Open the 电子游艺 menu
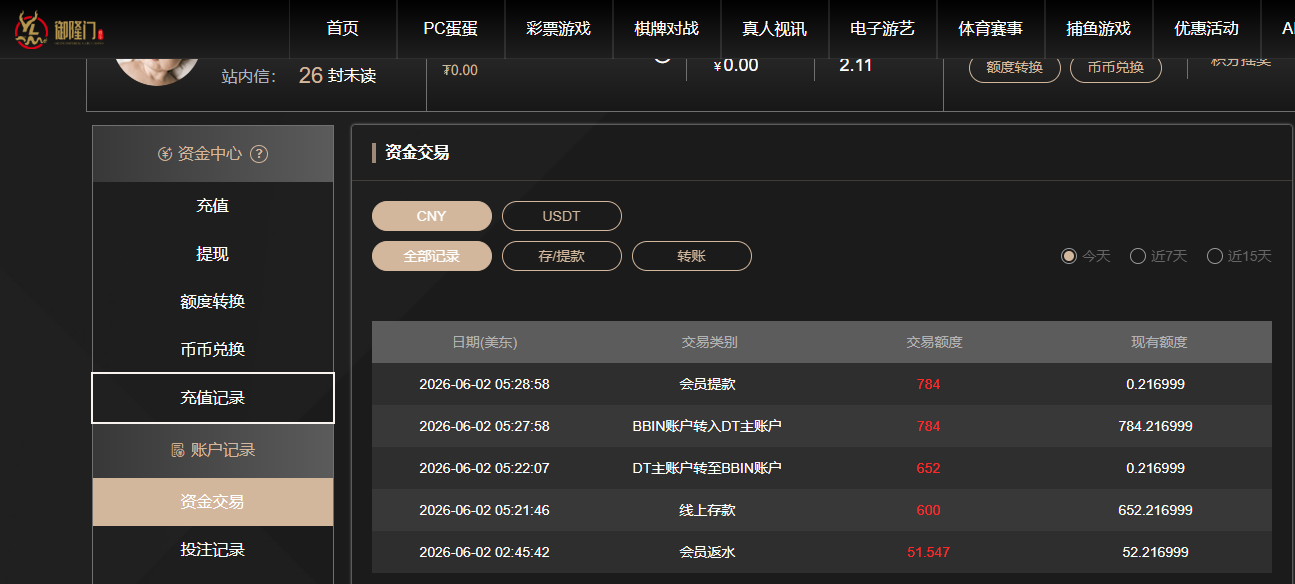 882,29
